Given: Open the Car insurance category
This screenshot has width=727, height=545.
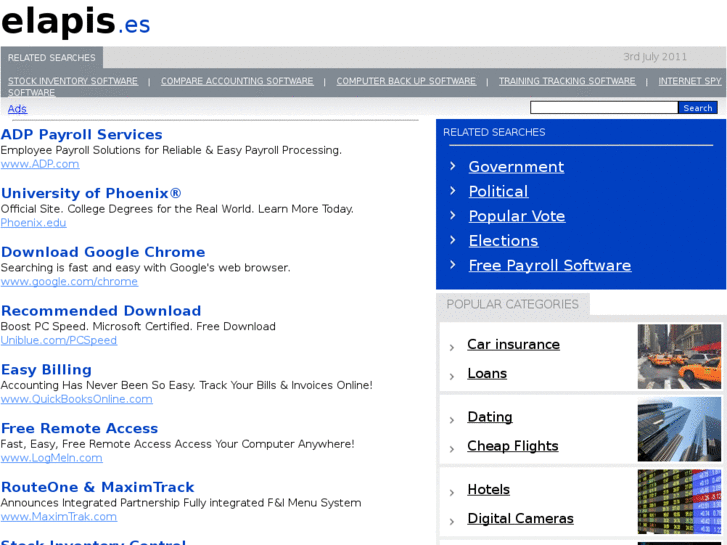Looking at the screenshot, I should pos(513,345).
